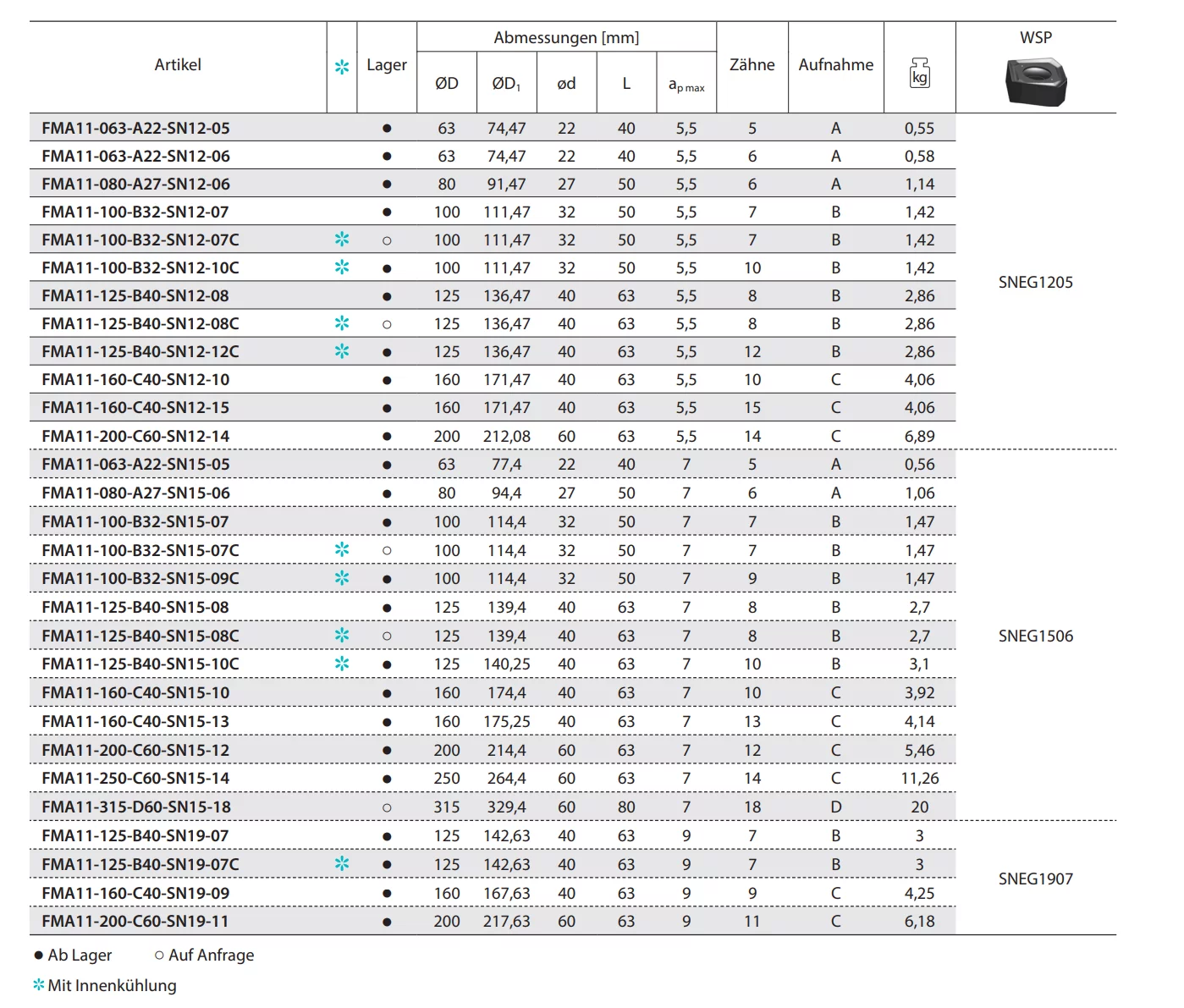Click the Zähne column header
1184x1008 pixels.
[x=752, y=65]
